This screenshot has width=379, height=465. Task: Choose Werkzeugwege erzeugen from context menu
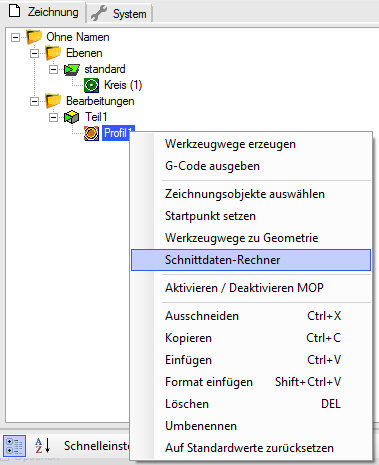pos(251,144)
